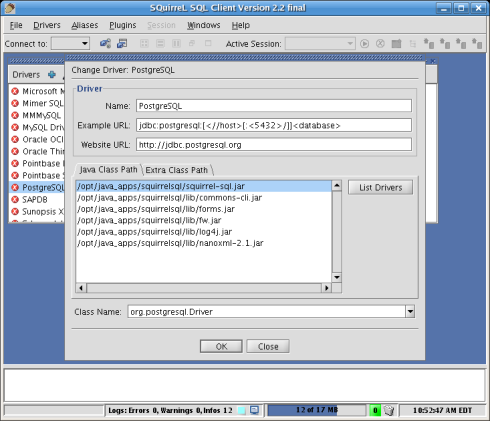Image resolution: width=490 pixels, height=421 pixels.
Task: Open the Drivers menu
Action: (x=47, y=25)
